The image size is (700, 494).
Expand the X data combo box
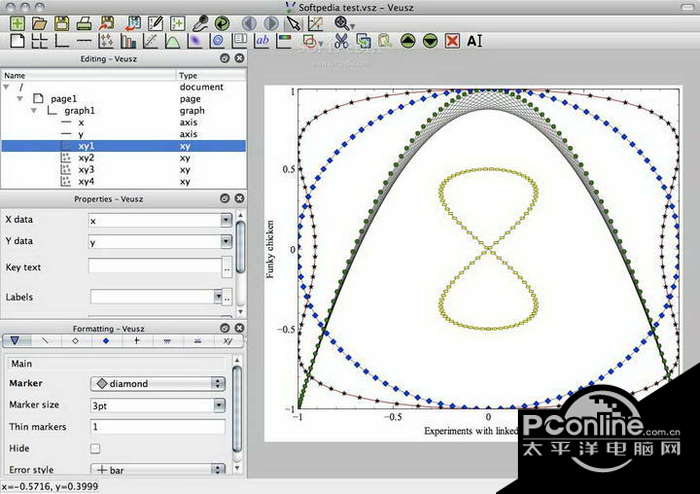pyautogui.click(x=227, y=220)
